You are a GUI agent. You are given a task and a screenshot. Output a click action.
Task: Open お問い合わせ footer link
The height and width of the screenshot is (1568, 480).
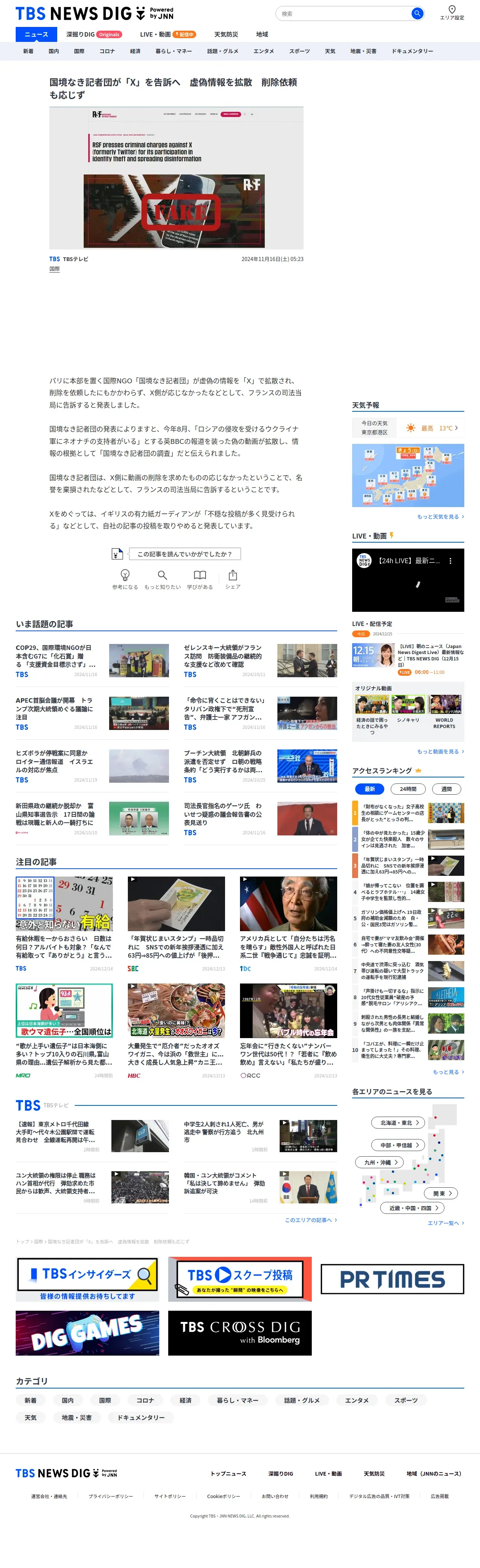275,1496
